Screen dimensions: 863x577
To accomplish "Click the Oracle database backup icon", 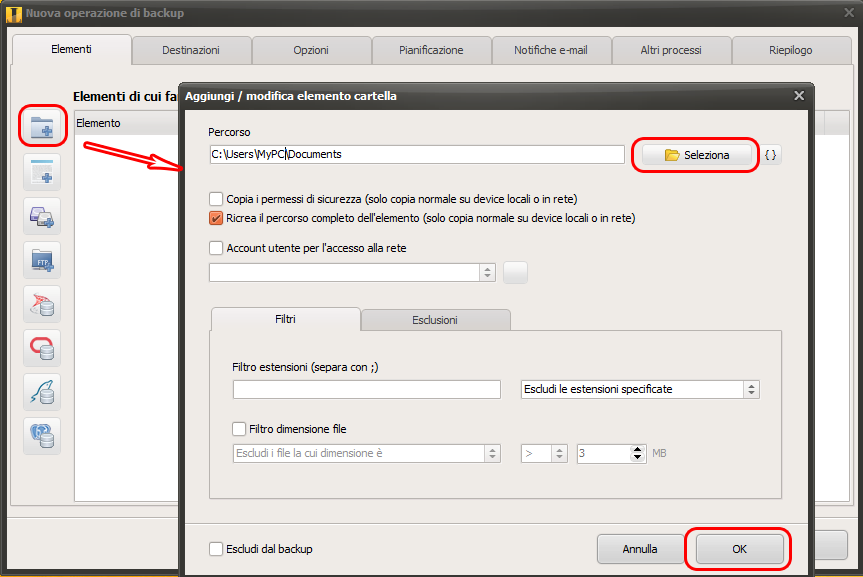I will (x=42, y=348).
